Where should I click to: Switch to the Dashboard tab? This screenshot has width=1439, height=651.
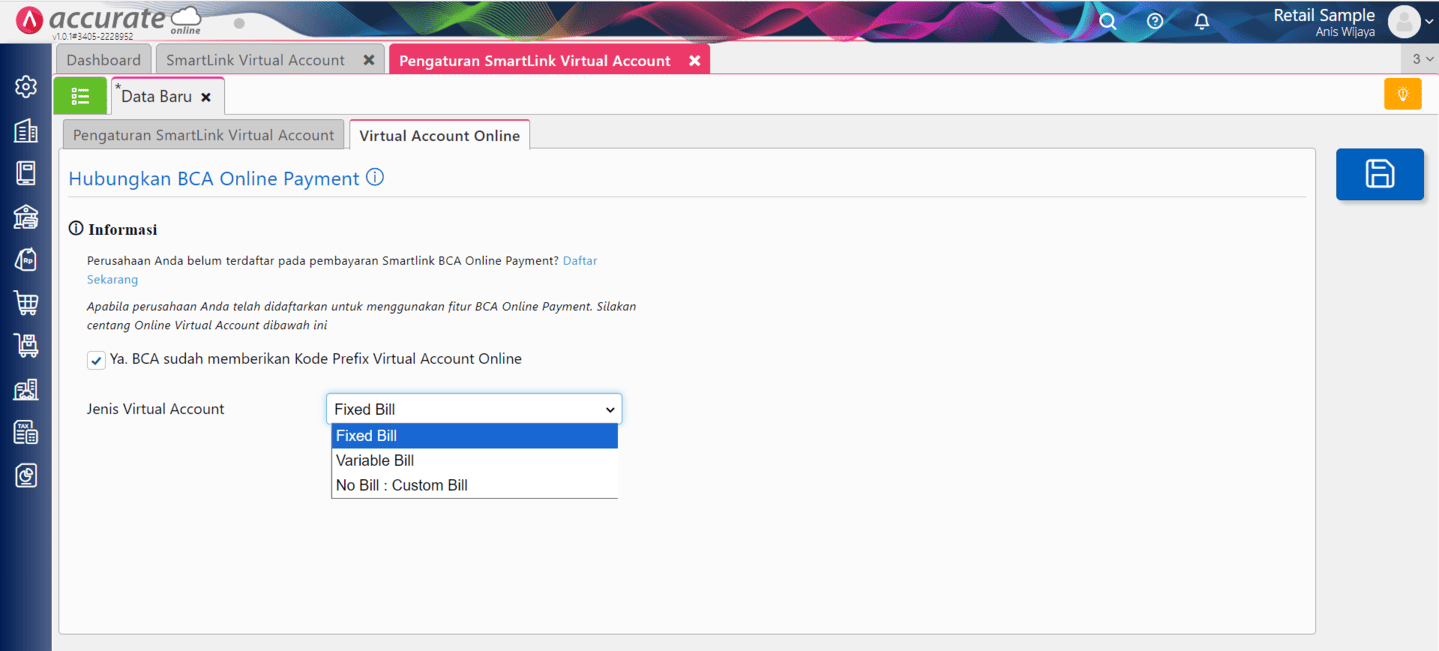point(104,60)
